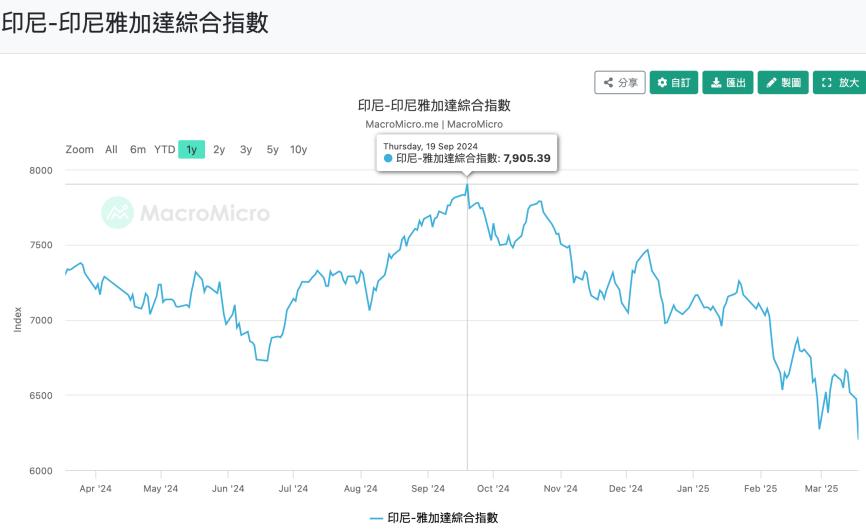Select the 3y zoom range
This screenshot has width=866, height=529.
click(x=246, y=150)
